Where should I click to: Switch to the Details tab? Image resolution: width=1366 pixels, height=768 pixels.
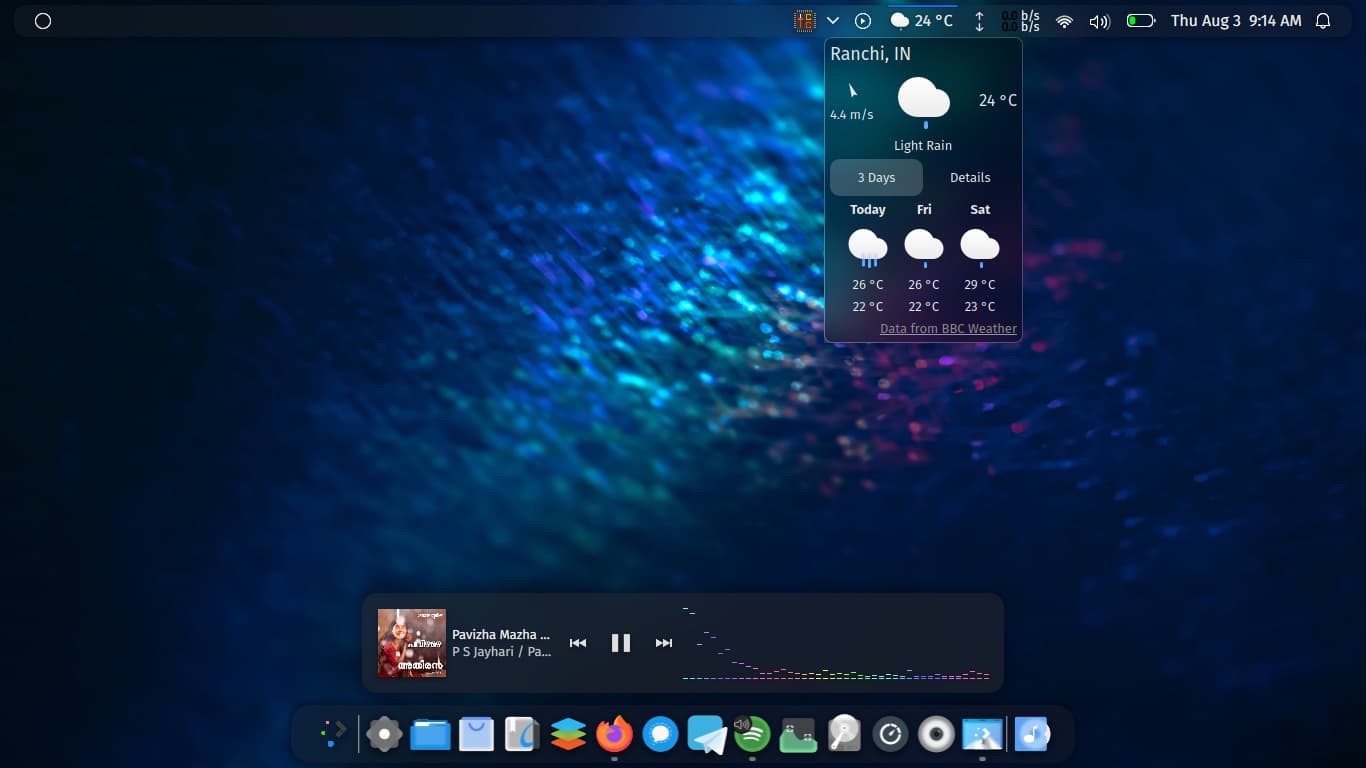coord(969,177)
